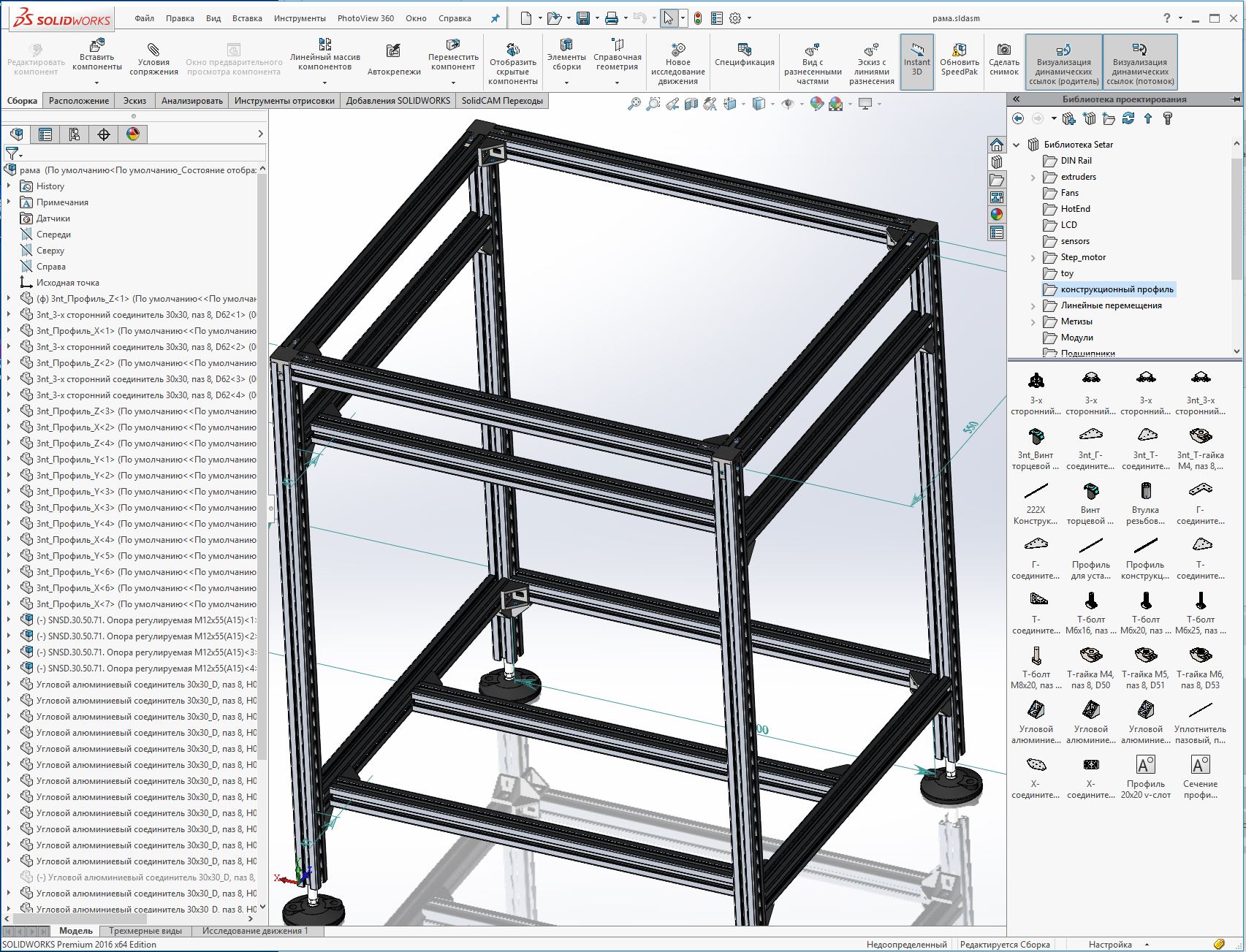Open the Exploded View tool

(812, 50)
